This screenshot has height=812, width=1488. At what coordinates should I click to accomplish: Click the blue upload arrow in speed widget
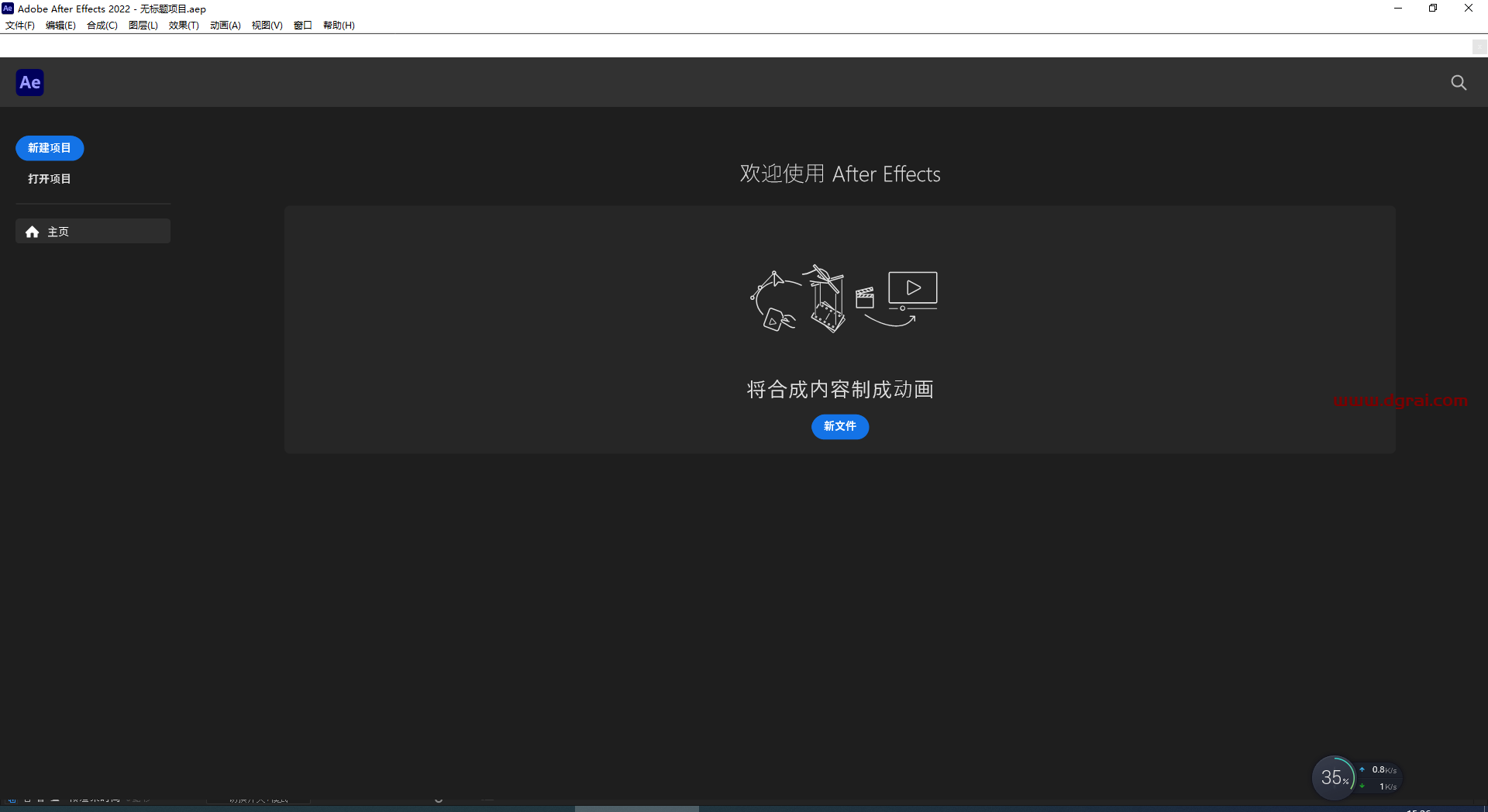pos(1363,769)
